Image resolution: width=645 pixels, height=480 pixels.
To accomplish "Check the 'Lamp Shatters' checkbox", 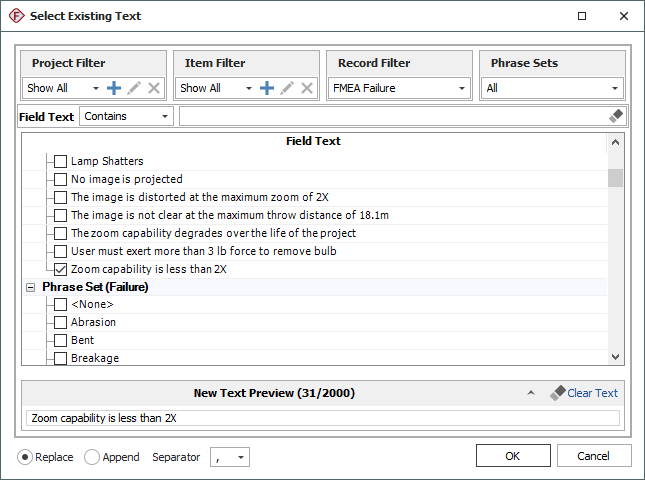I will pos(61,161).
